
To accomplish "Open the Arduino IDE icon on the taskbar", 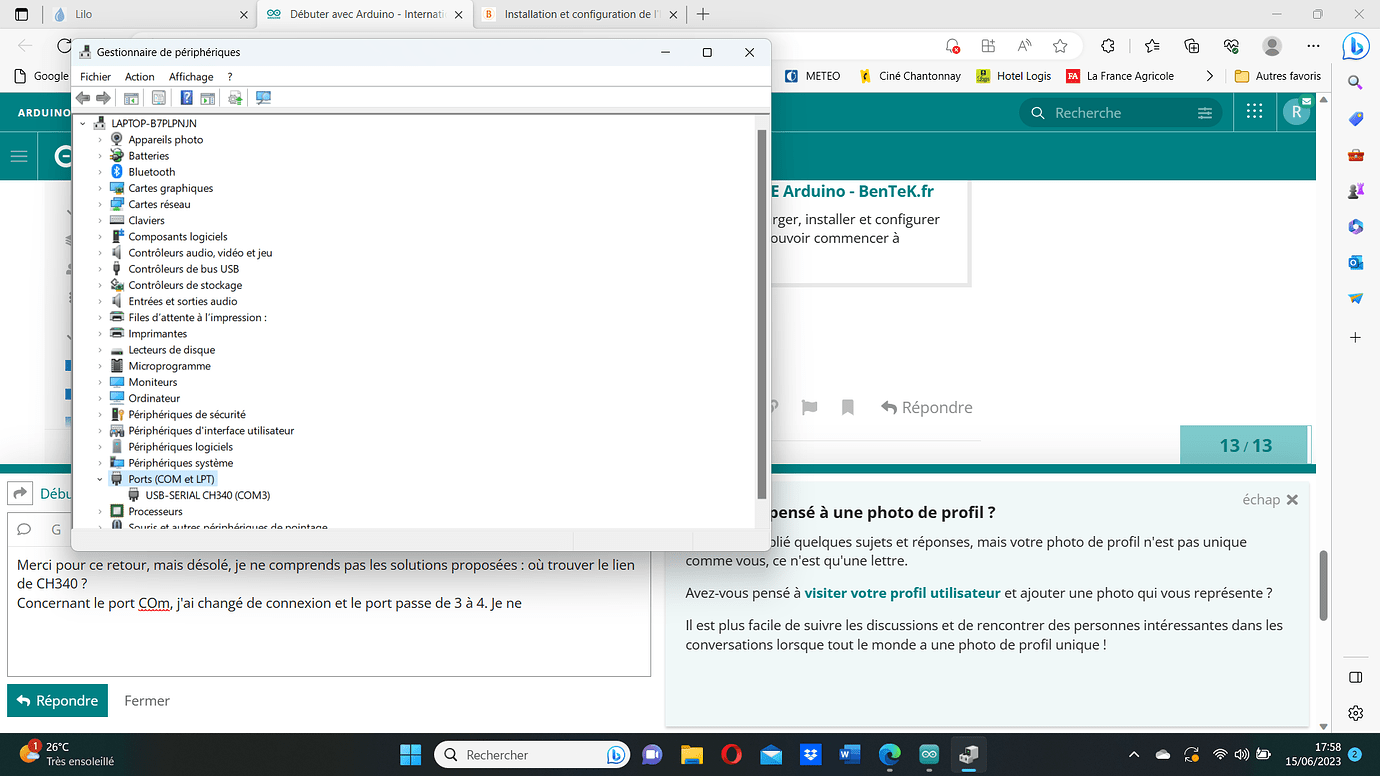I will click(x=929, y=754).
